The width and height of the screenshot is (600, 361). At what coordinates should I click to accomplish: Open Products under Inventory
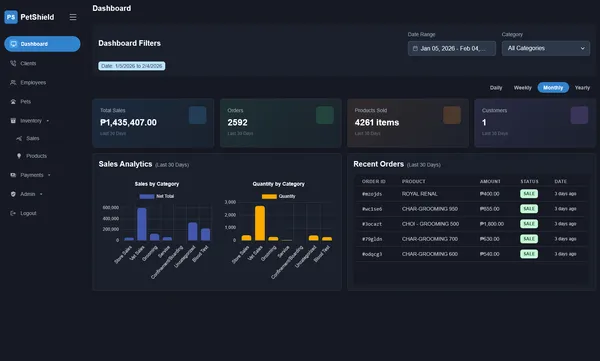(x=36, y=156)
